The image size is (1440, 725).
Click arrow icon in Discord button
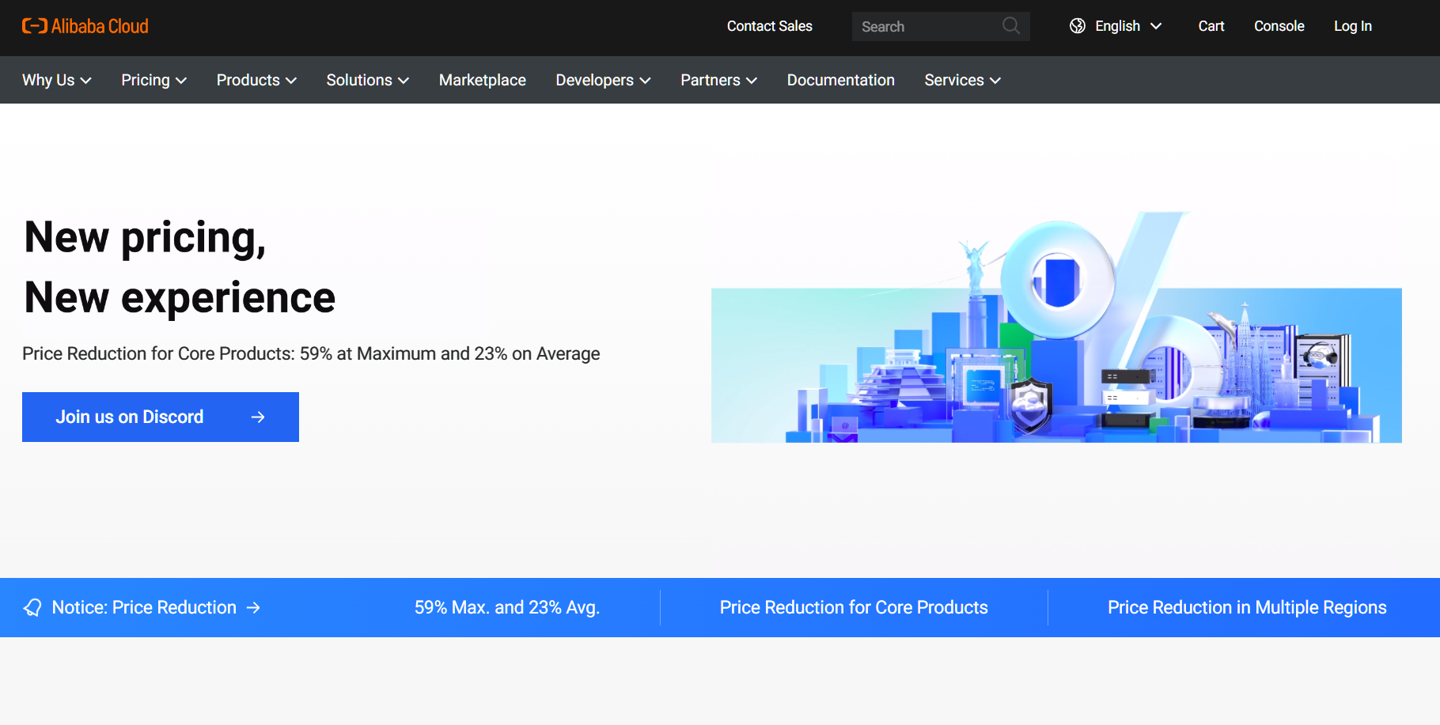(258, 417)
